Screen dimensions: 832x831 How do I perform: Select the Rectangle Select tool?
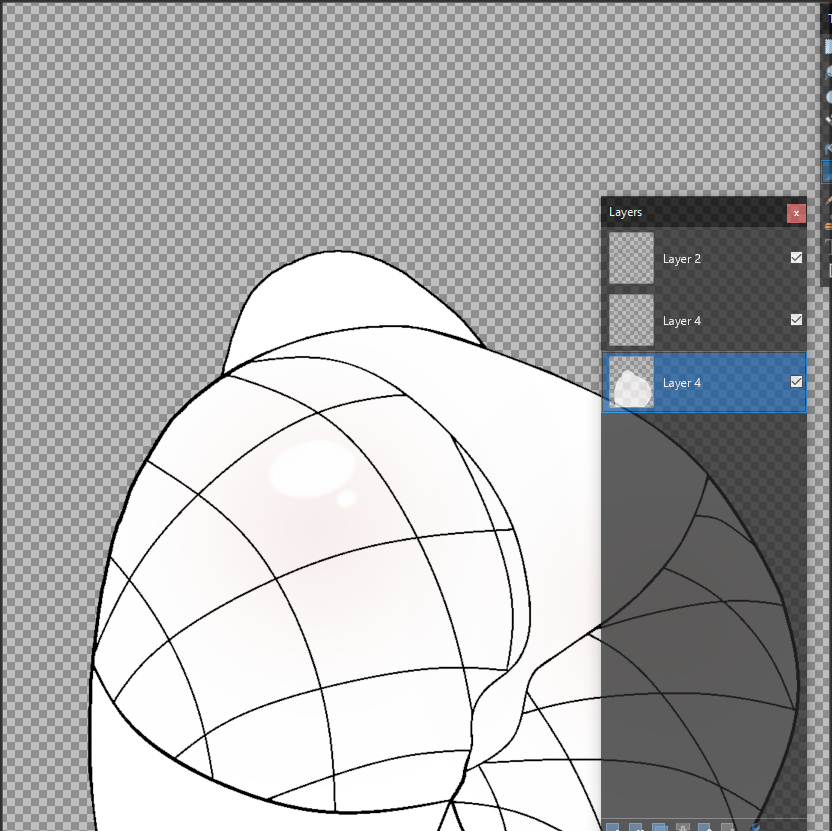coord(828,46)
